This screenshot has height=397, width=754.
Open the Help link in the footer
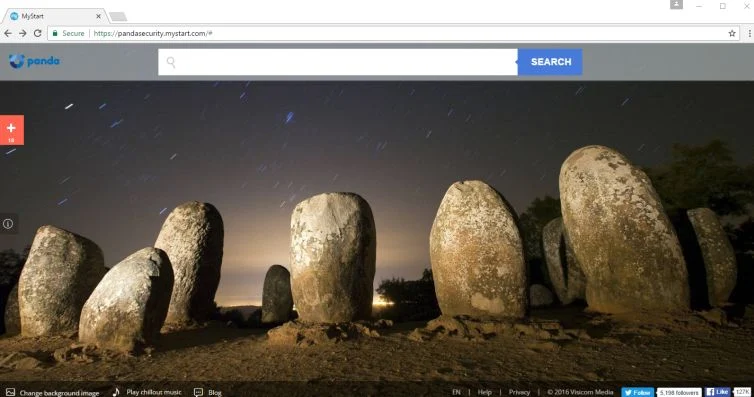484,392
